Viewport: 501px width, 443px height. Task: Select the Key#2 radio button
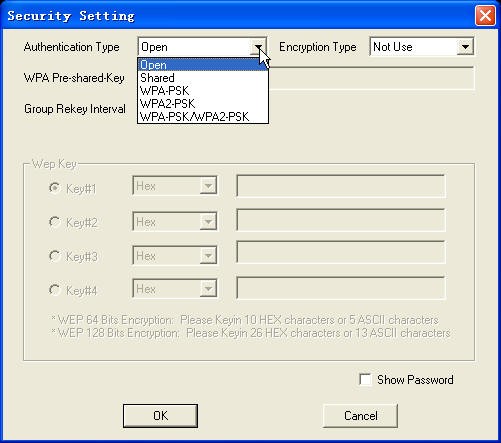pos(54,222)
